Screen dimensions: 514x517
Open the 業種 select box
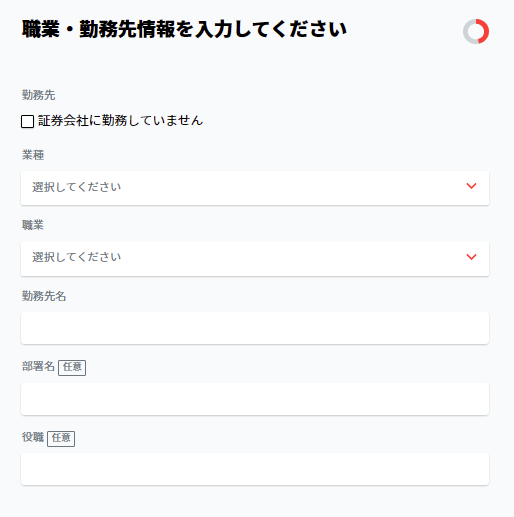coord(255,188)
